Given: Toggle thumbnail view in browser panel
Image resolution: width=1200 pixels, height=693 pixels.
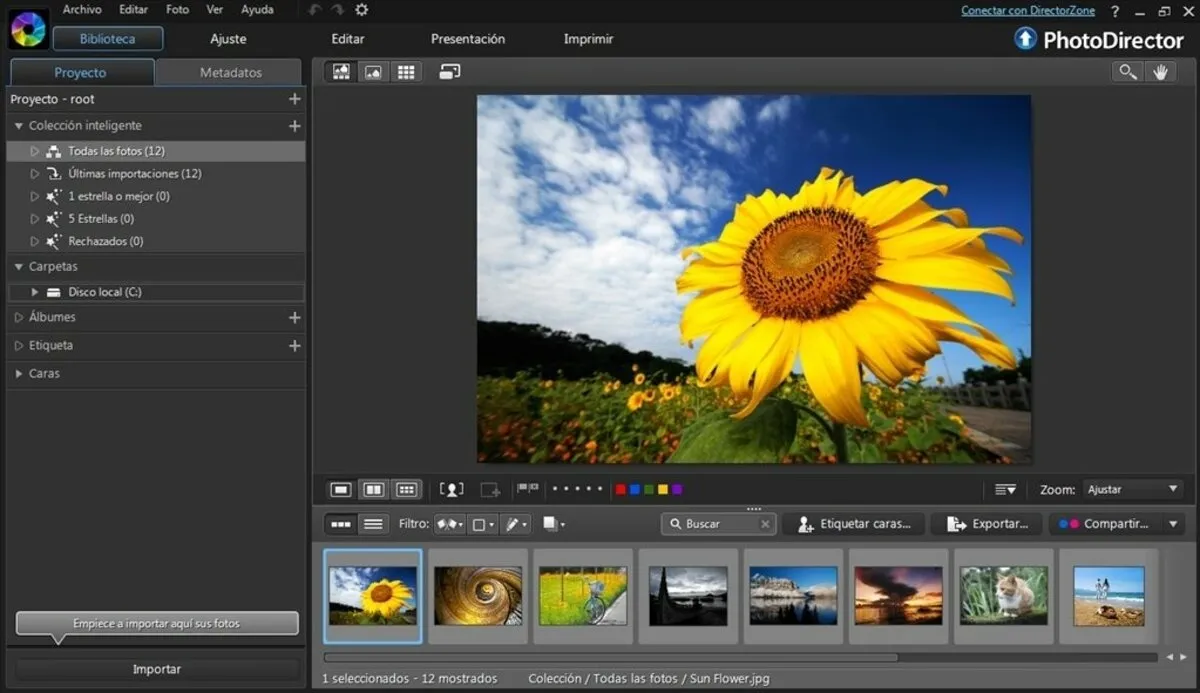Looking at the screenshot, I should [341, 523].
